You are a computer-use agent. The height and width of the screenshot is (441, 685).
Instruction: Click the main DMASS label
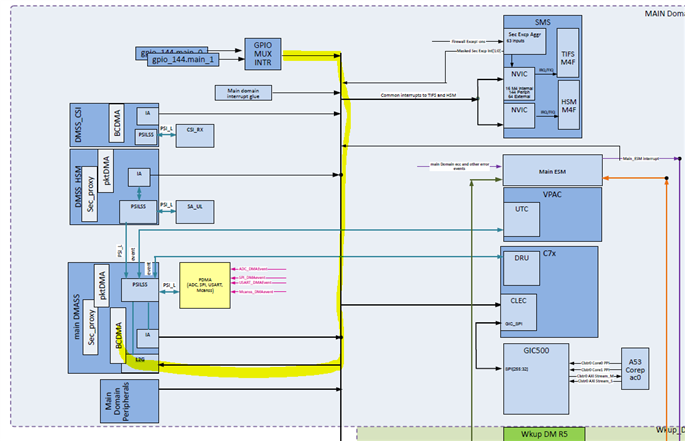77,317
